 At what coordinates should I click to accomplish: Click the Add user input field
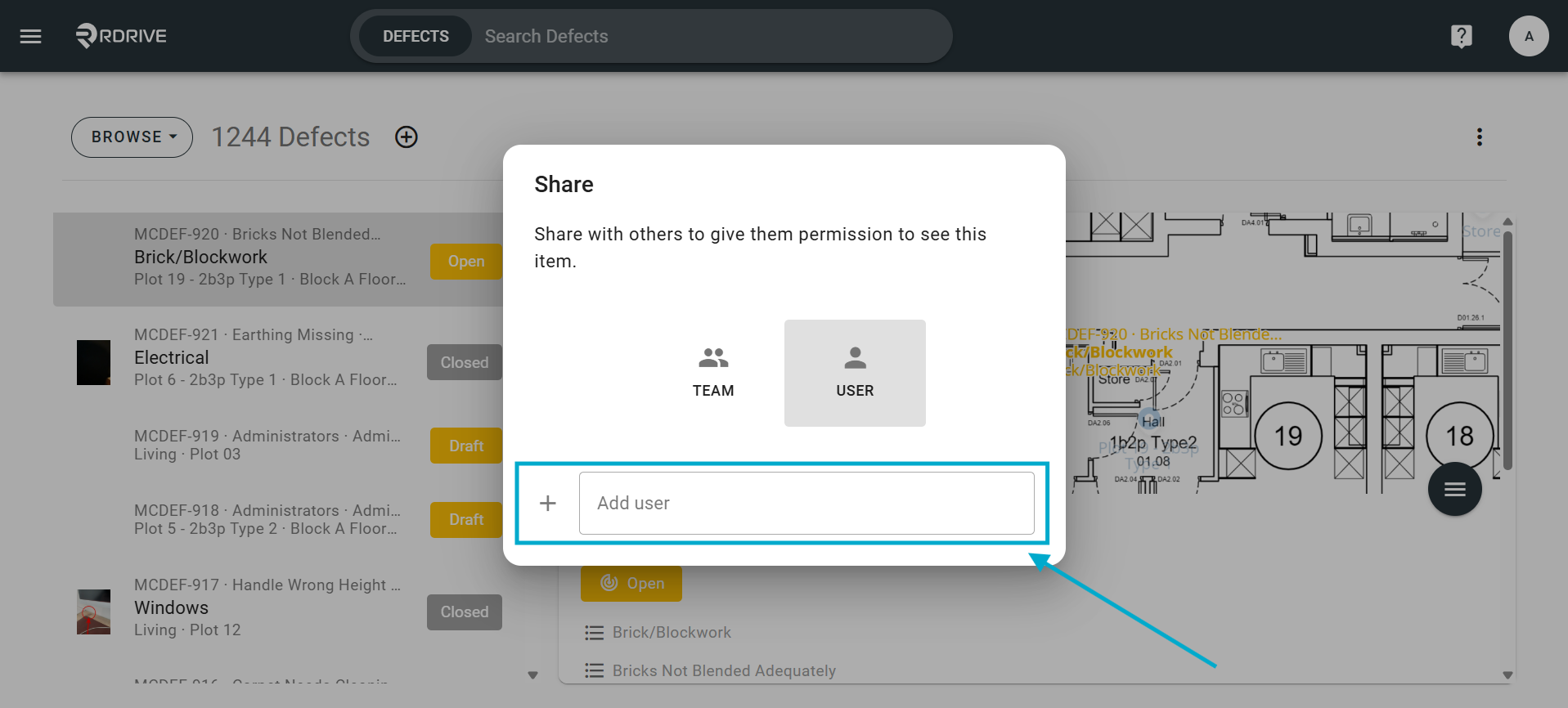tap(806, 503)
